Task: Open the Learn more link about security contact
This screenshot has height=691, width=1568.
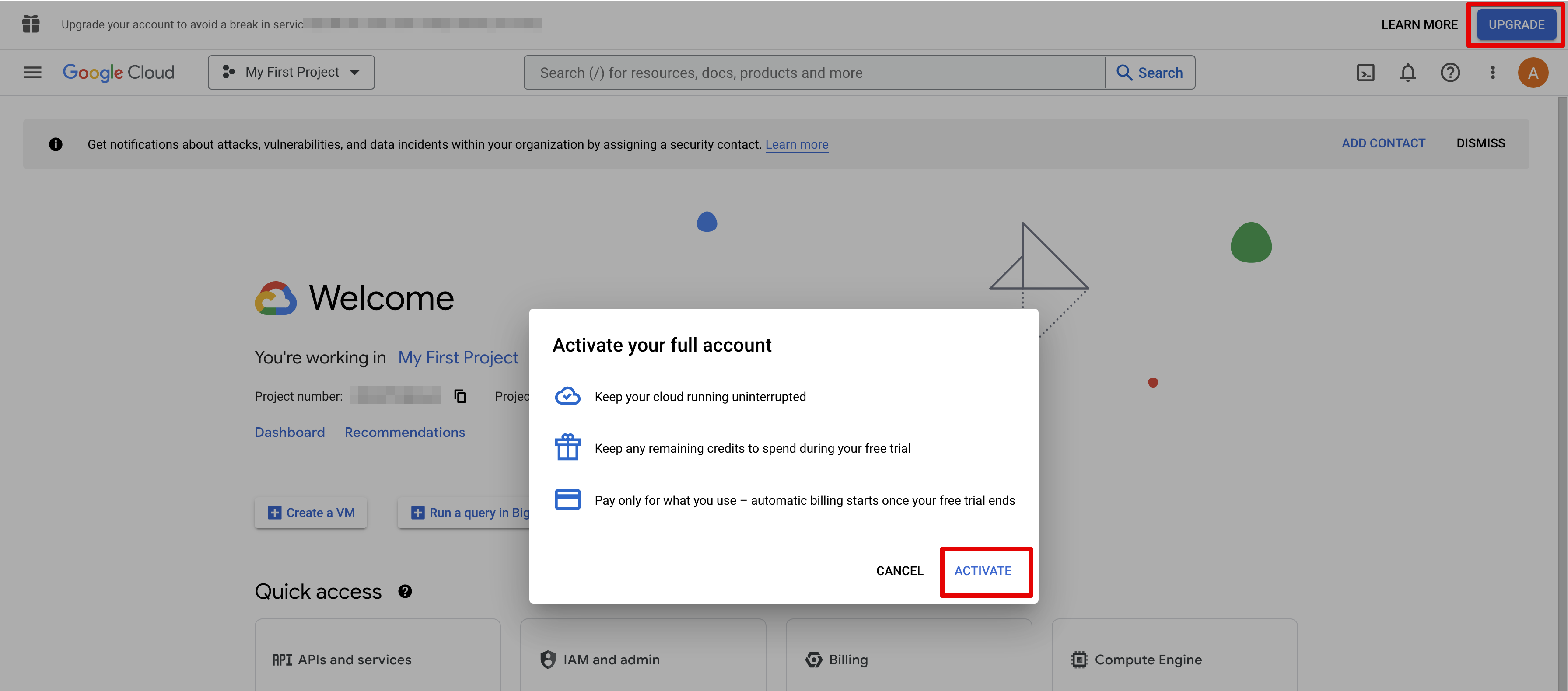Action: 796,144
